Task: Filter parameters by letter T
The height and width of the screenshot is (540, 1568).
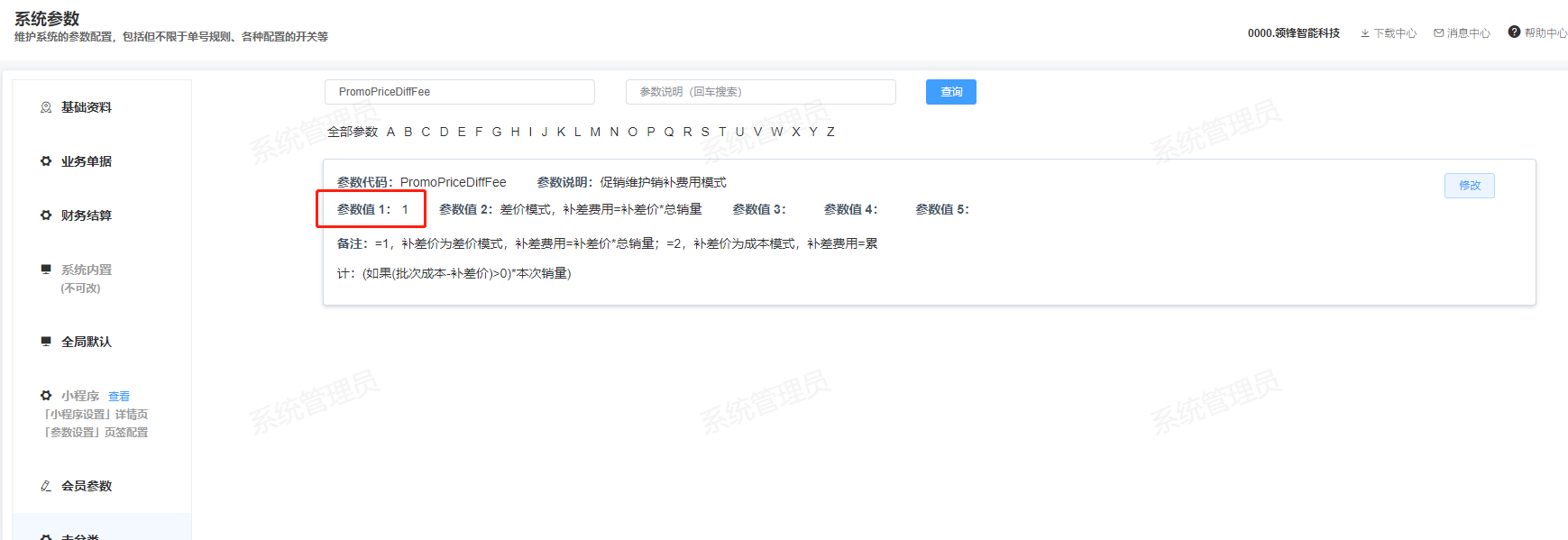Action: click(x=722, y=132)
